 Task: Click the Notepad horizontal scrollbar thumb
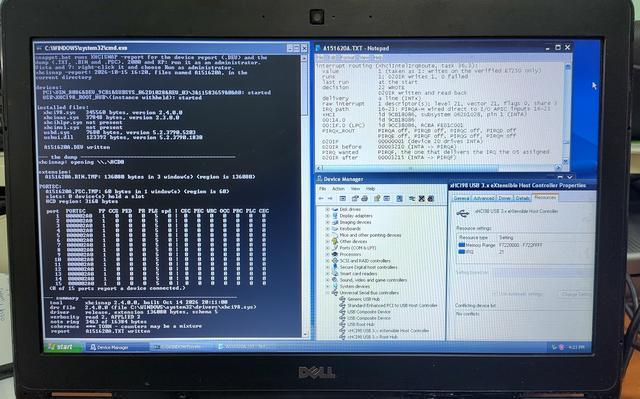coord(410,168)
